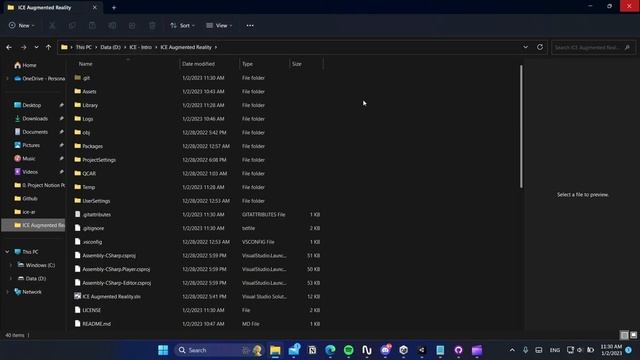Screen dimensions: 640x360
Task: Open the recent locations chevron dropdown
Action: click(x=36, y=47)
